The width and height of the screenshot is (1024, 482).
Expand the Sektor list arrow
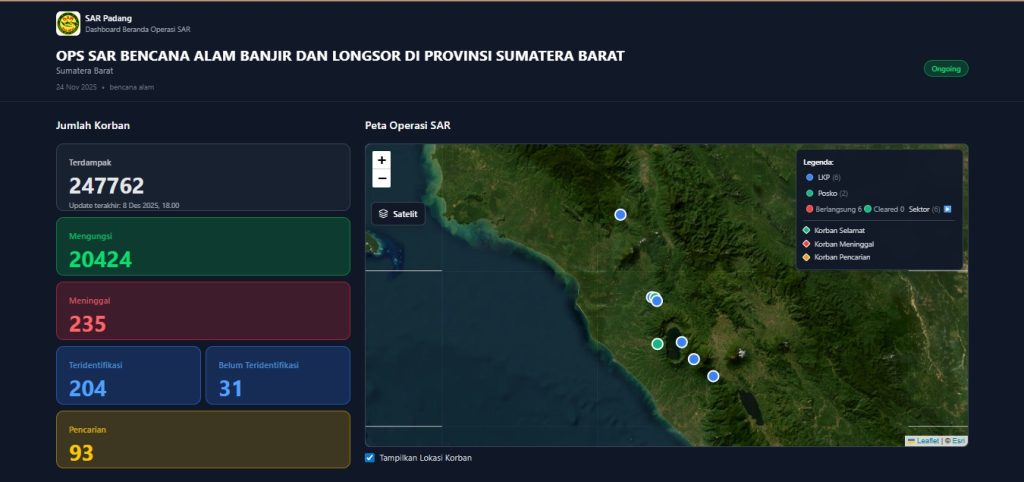947,209
